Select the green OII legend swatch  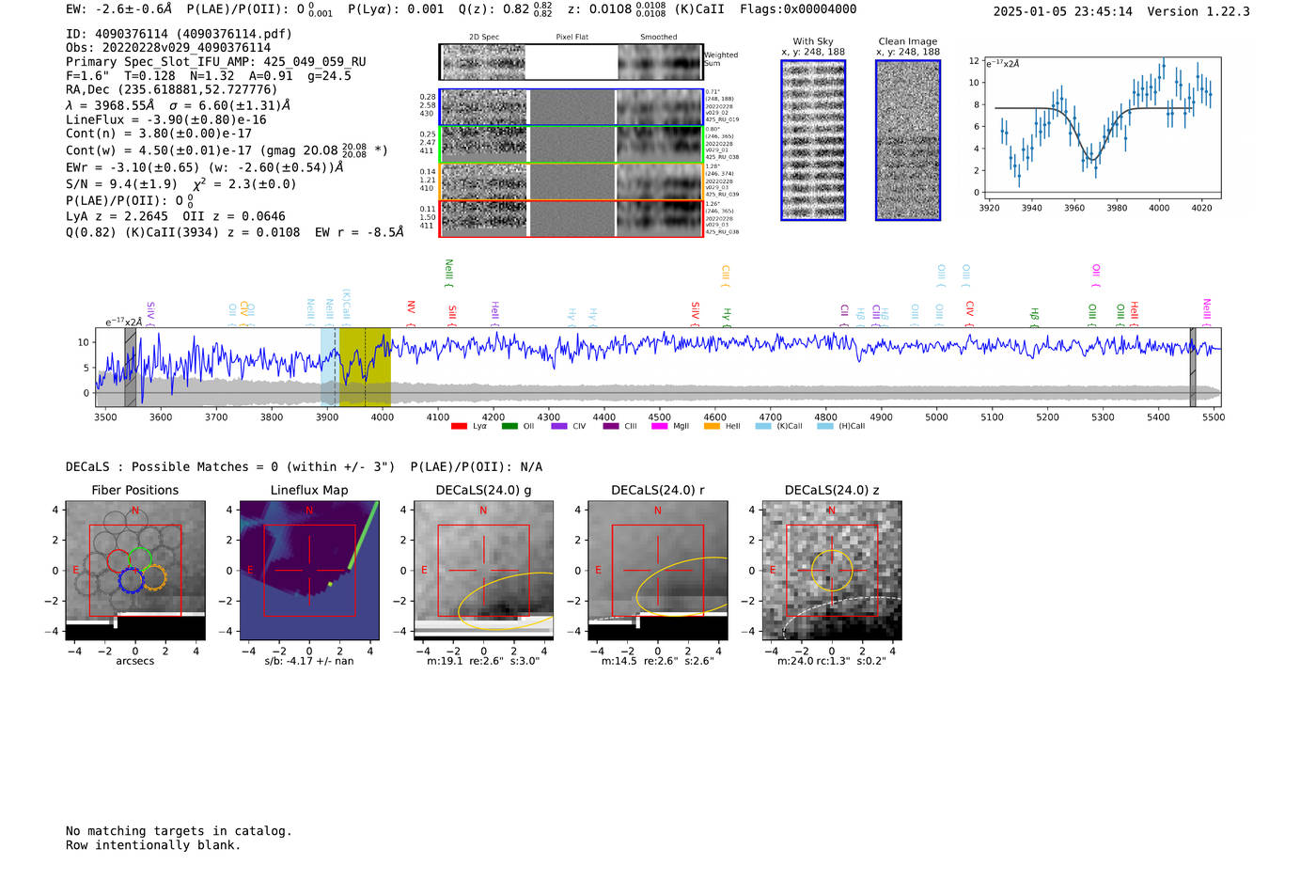tap(509, 427)
